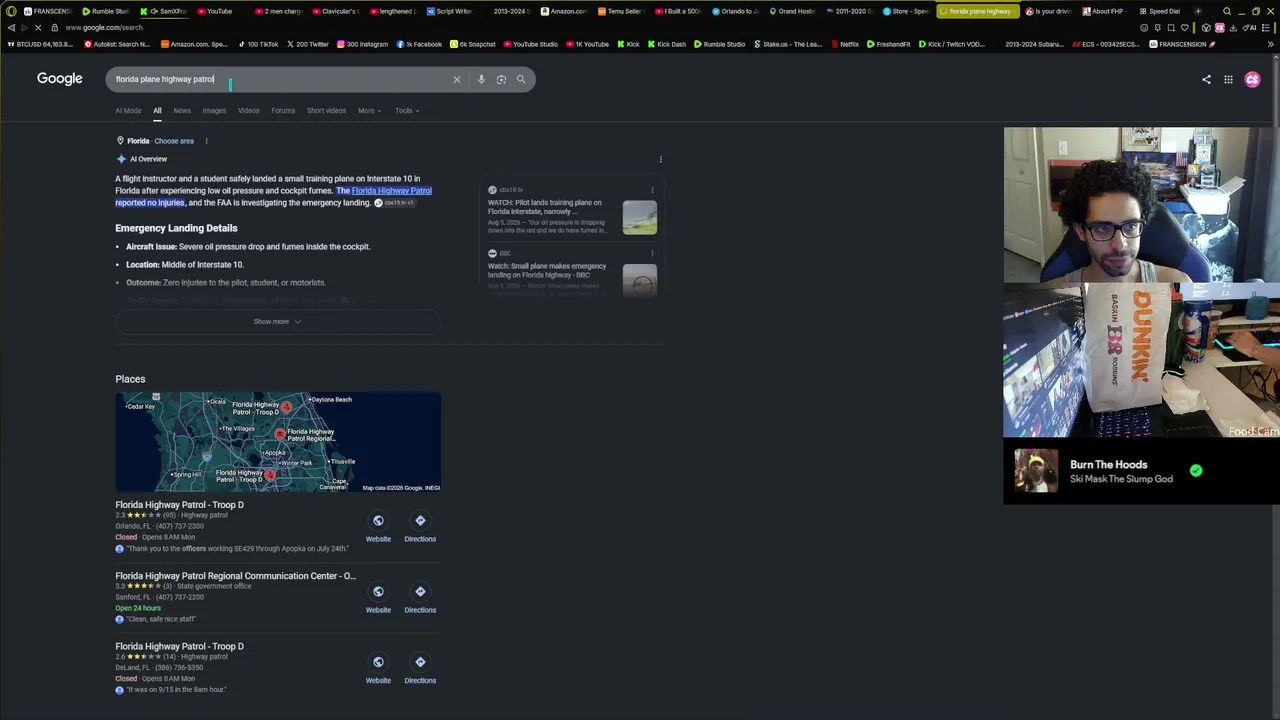Image resolution: width=1280 pixels, height=720 pixels.
Task: Open the Kick Dash bookmark
Action: coord(667,44)
